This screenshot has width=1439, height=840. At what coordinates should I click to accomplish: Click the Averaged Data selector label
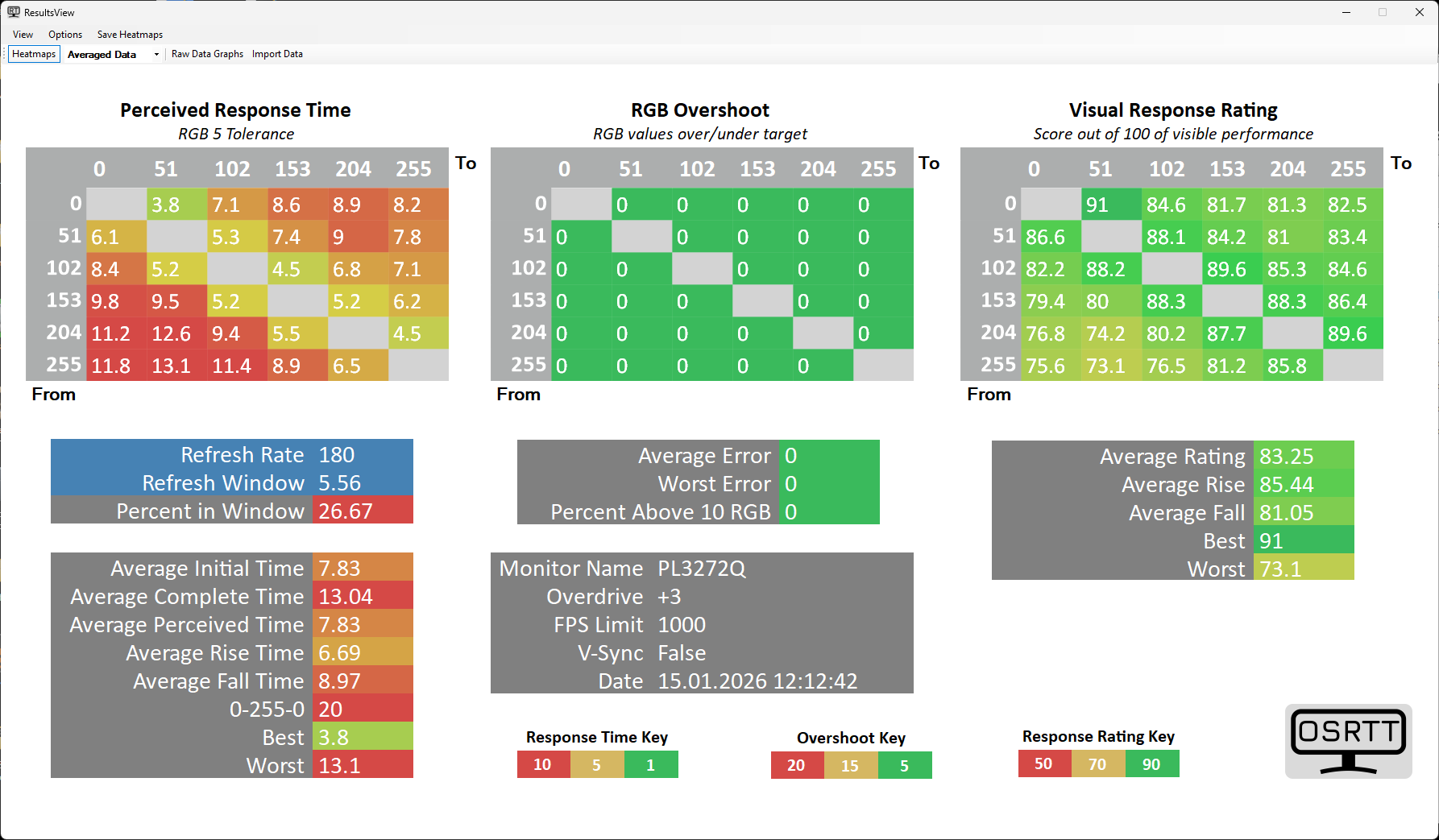point(102,55)
